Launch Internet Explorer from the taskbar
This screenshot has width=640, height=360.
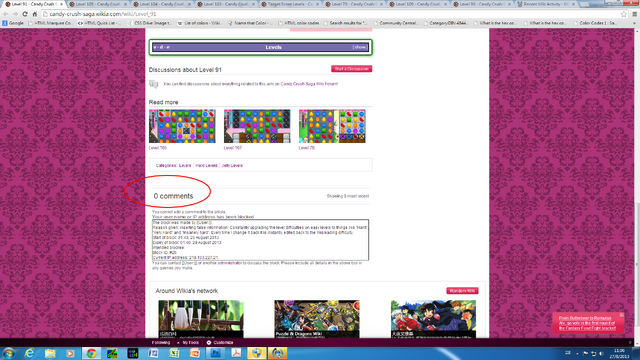click(29, 353)
